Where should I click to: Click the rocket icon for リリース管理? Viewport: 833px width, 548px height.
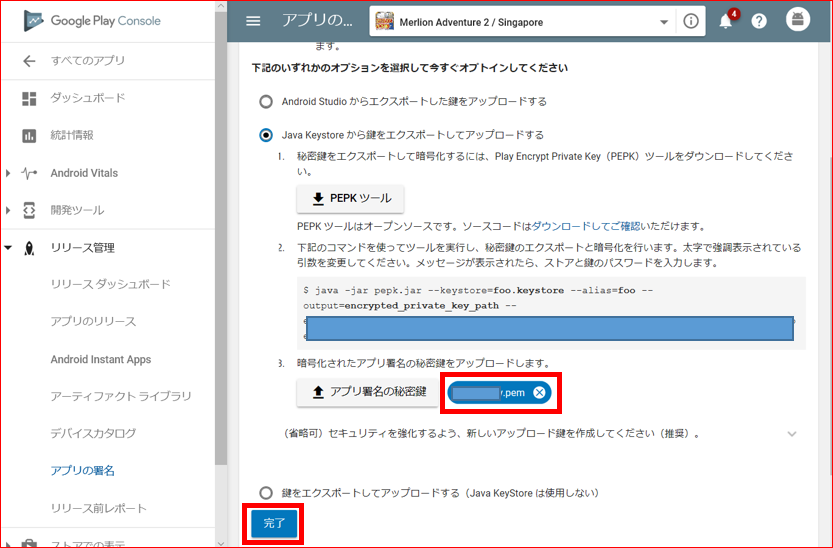click(29, 248)
